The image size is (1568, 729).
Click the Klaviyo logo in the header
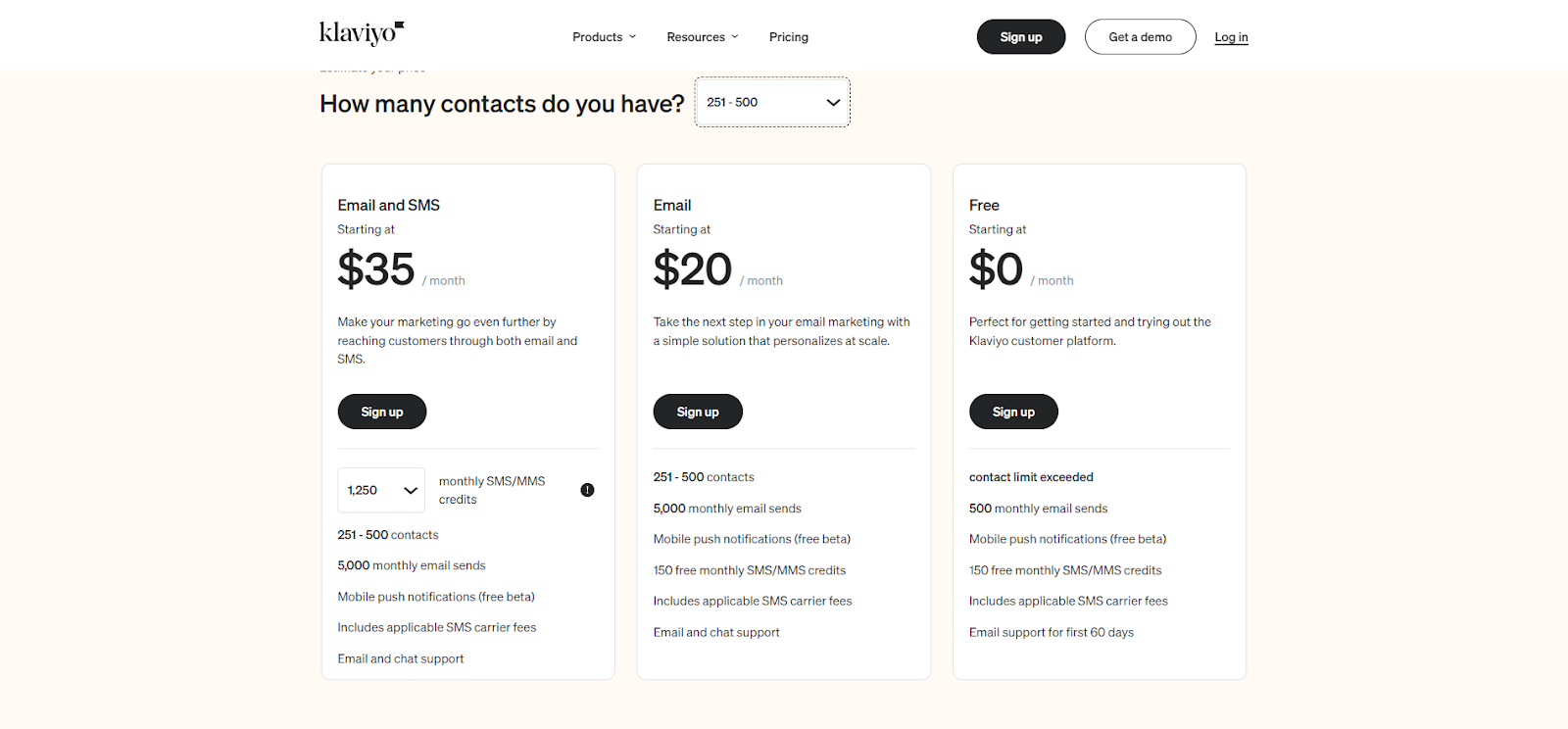click(362, 34)
